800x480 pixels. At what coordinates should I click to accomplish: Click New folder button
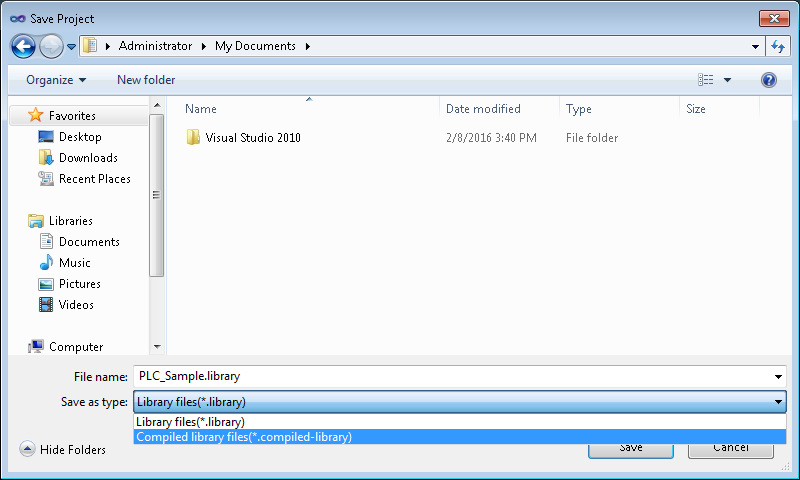[x=146, y=80]
